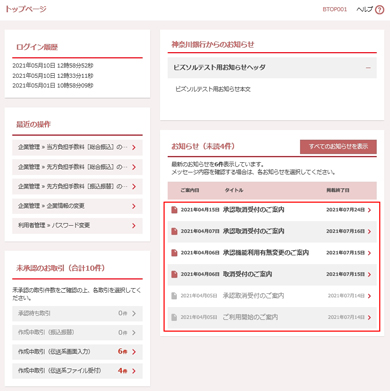Screen dimensions: 390x391
Task: Open 利用者管理 » パスワード変更
Action: coord(77,226)
